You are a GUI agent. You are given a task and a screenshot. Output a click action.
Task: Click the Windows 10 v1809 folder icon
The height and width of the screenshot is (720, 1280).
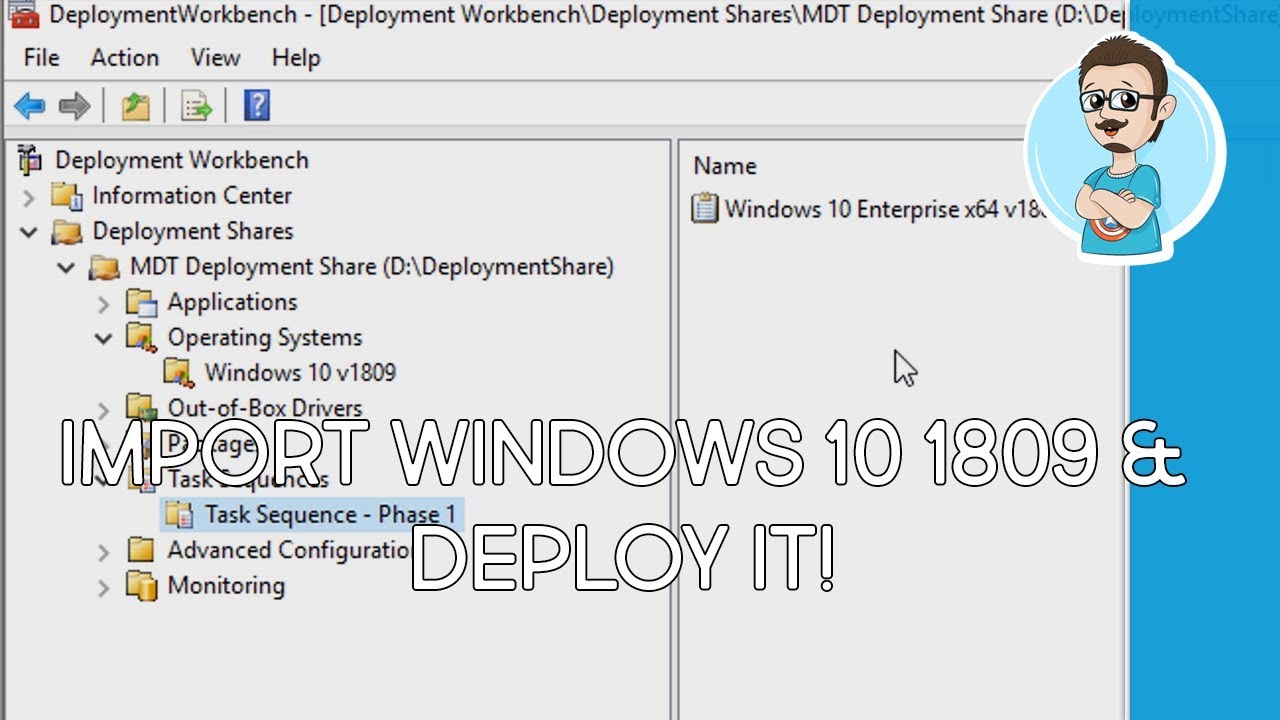pyautogui.click(x=178, y=373)
